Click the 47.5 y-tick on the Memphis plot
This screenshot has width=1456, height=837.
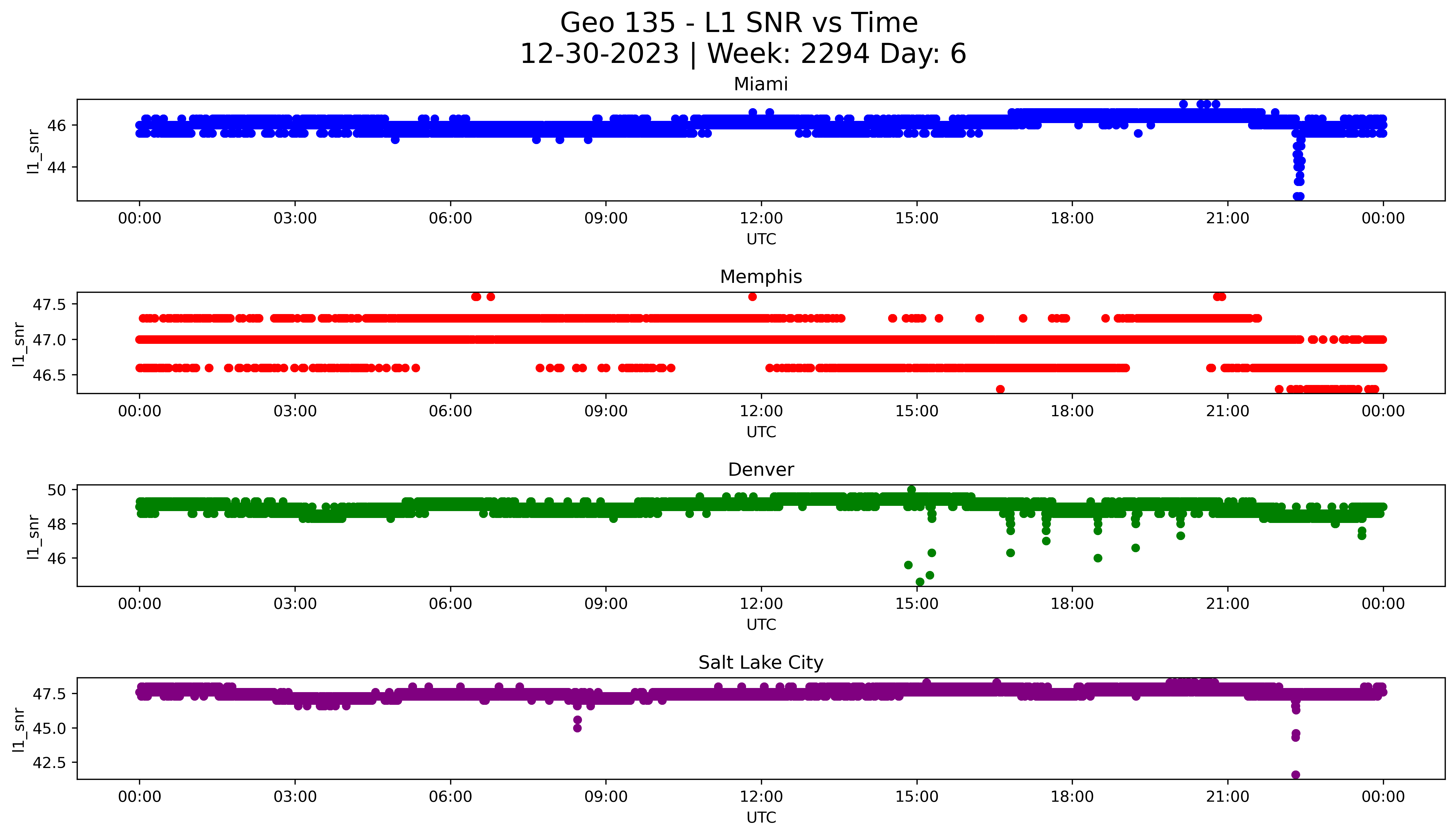[x=49, y=305]
